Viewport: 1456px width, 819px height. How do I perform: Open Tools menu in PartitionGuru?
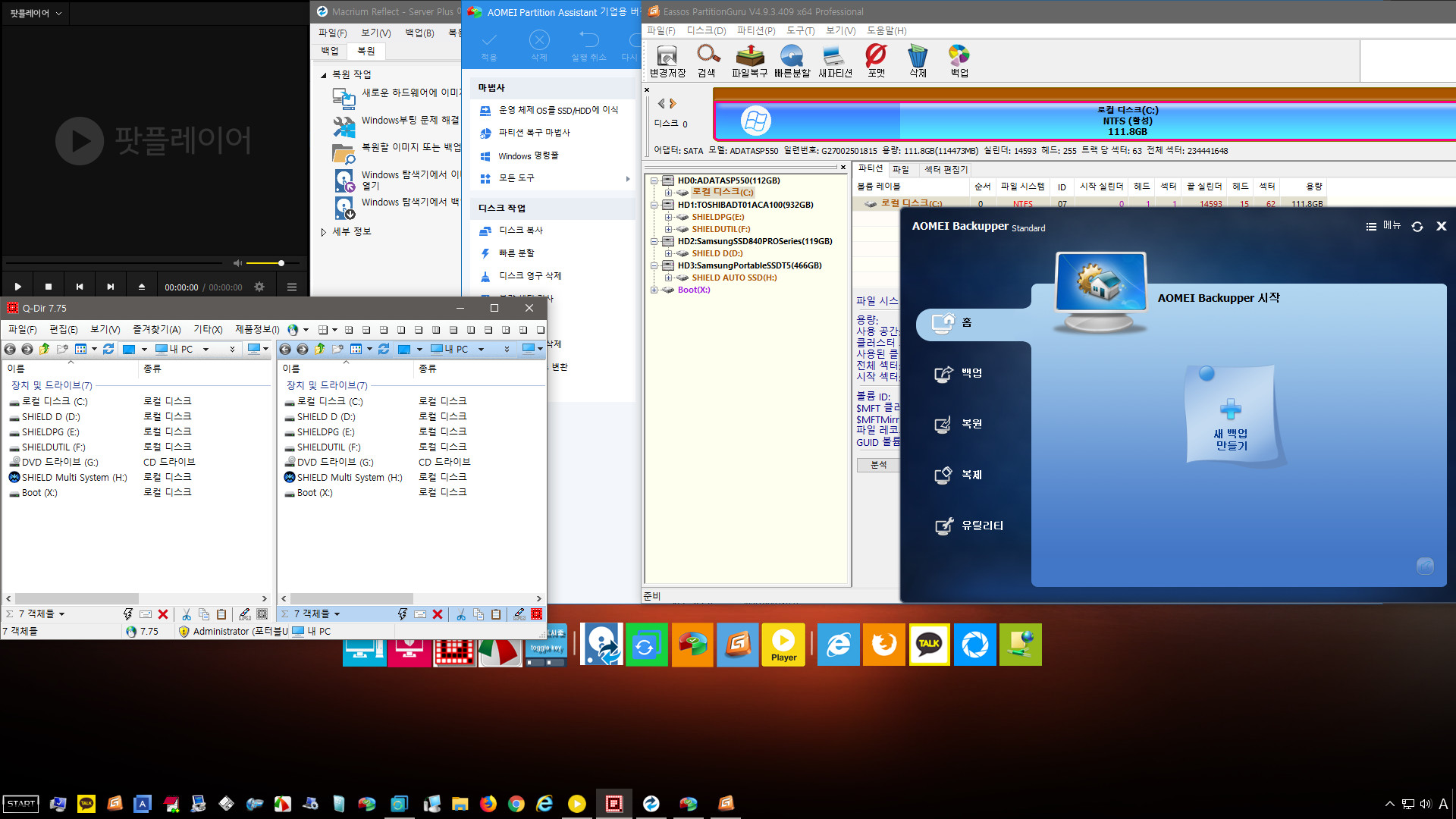800,31
